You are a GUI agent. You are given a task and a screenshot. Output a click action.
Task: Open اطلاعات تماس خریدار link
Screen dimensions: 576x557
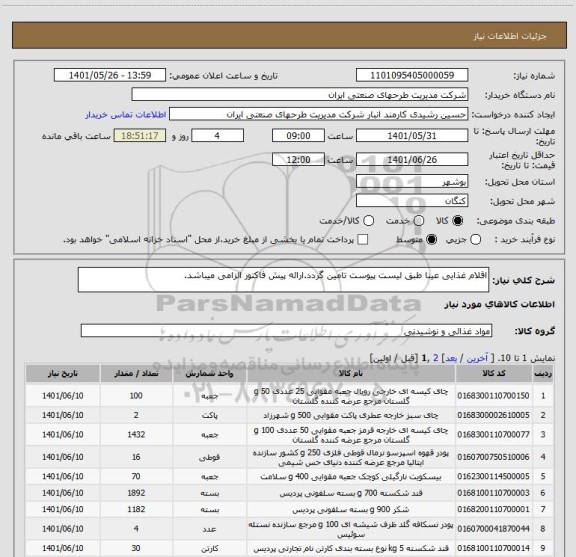coord(126,115)
